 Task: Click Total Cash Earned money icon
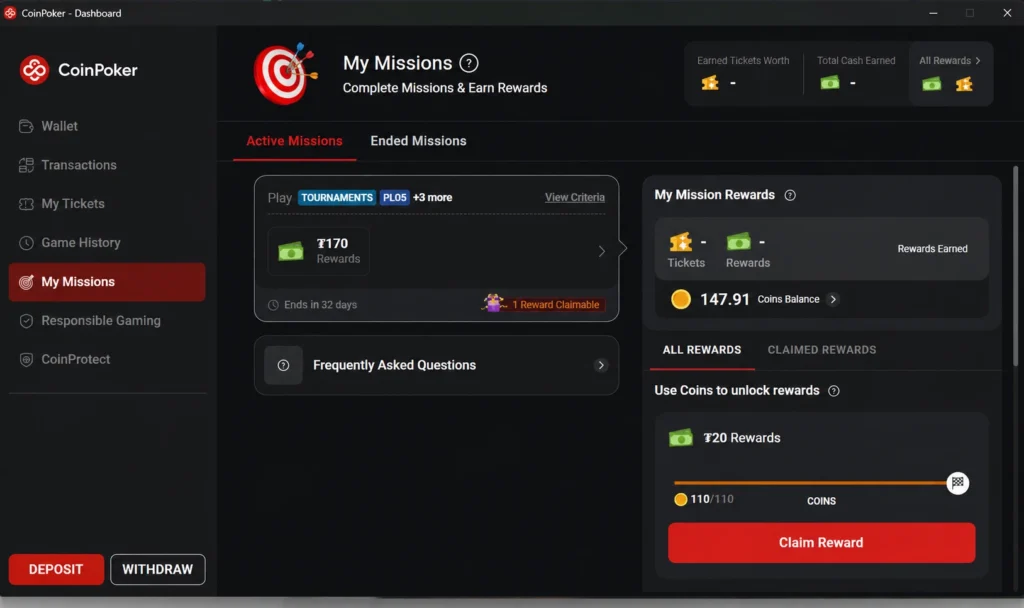click(x=830, y=83)
